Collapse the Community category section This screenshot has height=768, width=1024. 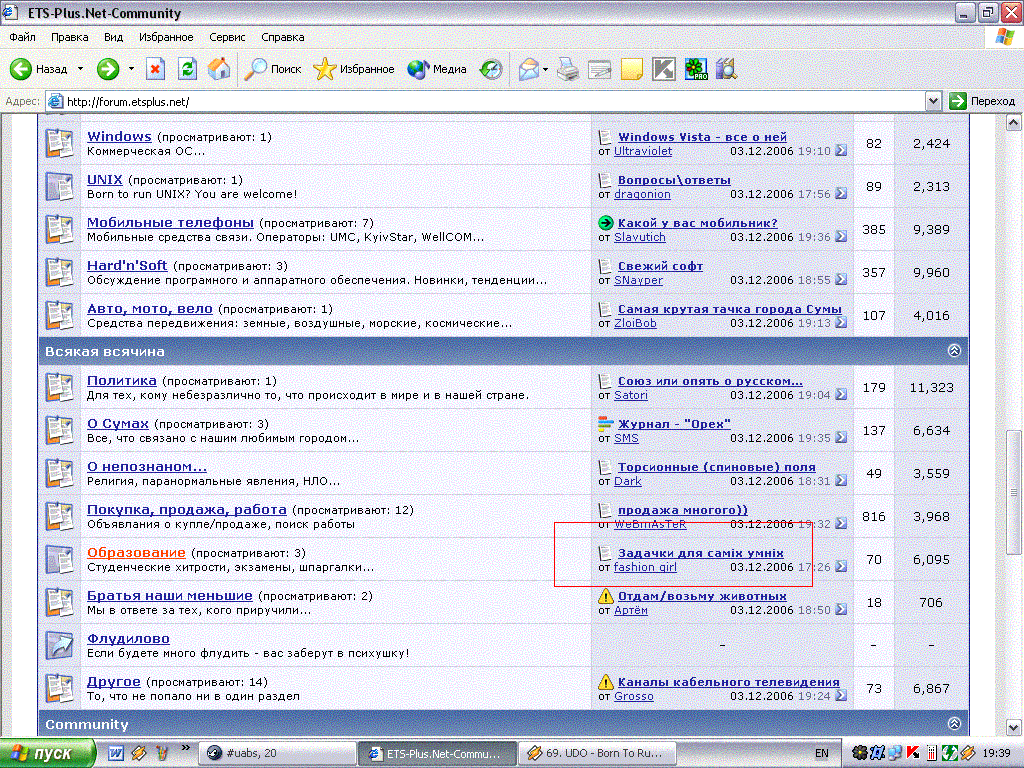click(954, 723)
